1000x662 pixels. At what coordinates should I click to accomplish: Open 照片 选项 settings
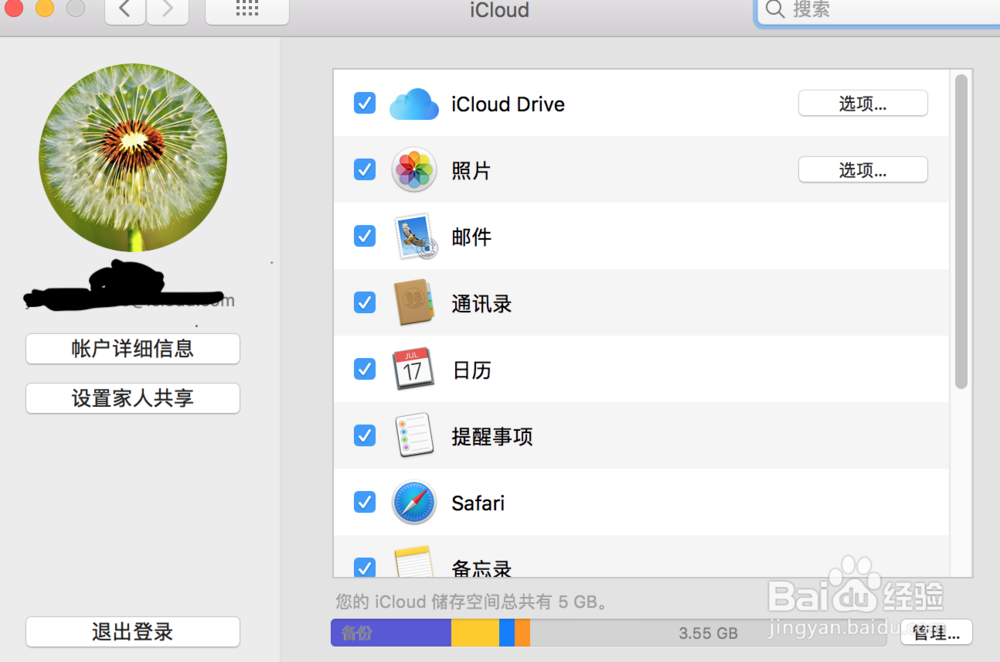pyautogui.click(x=862, y=170)
